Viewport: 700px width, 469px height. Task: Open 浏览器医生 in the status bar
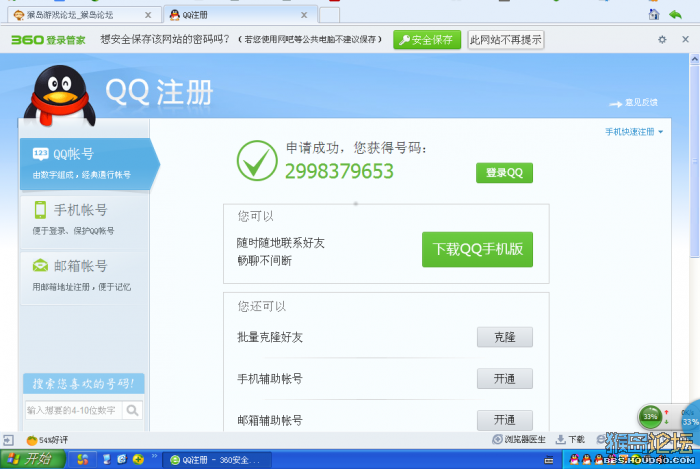[519, 440]
